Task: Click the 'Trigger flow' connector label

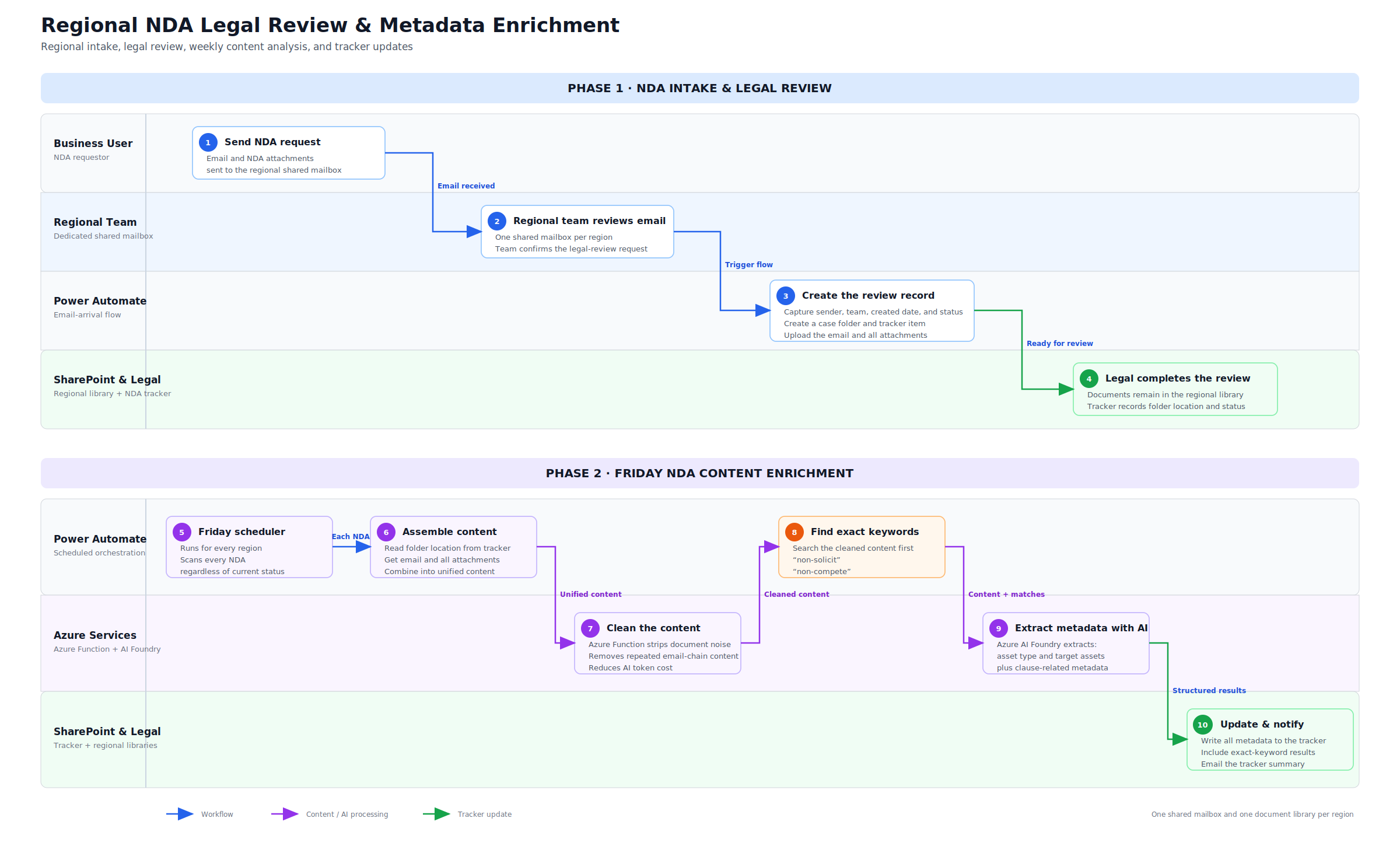Action: [749, 264]
